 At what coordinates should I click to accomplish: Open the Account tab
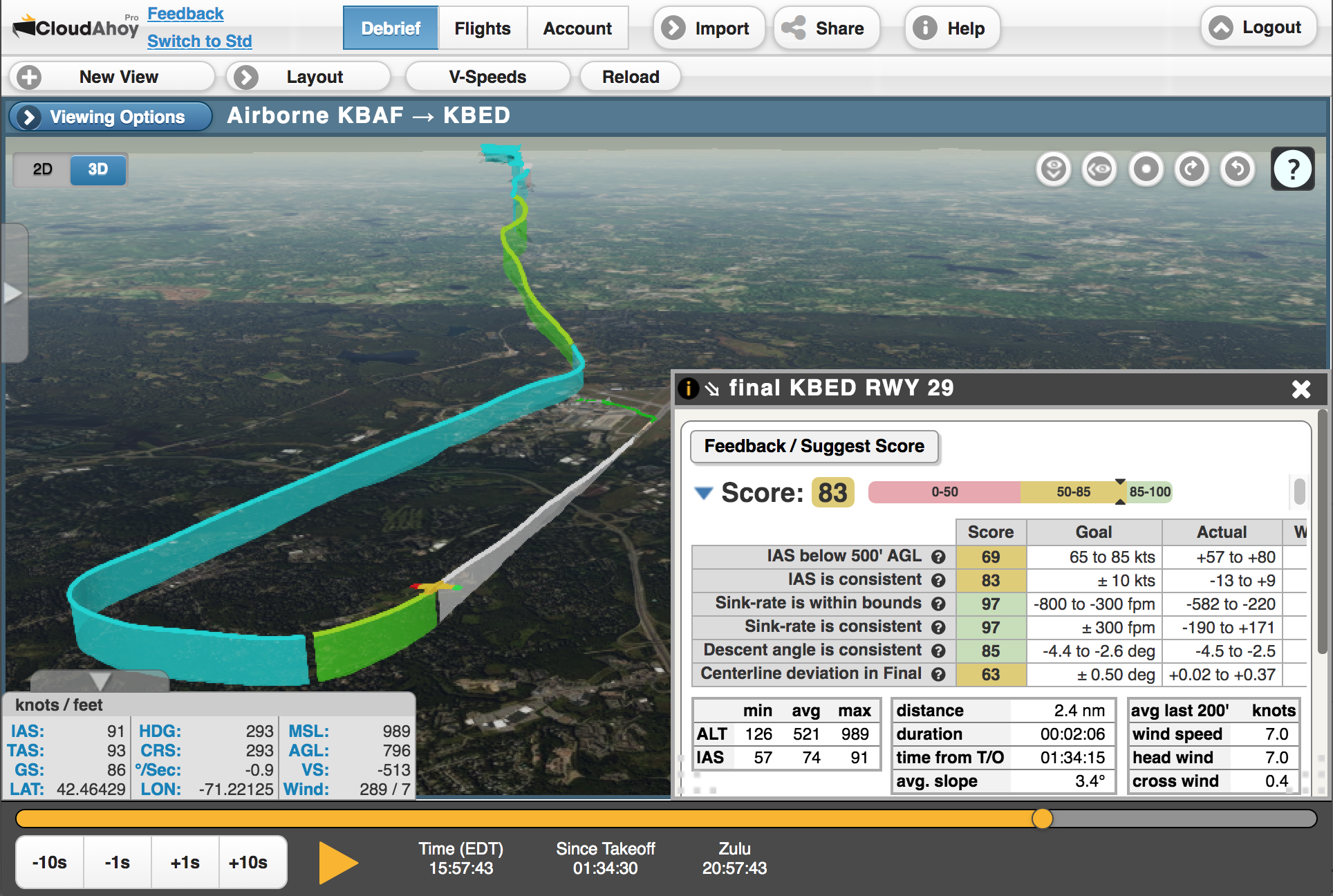577,28
